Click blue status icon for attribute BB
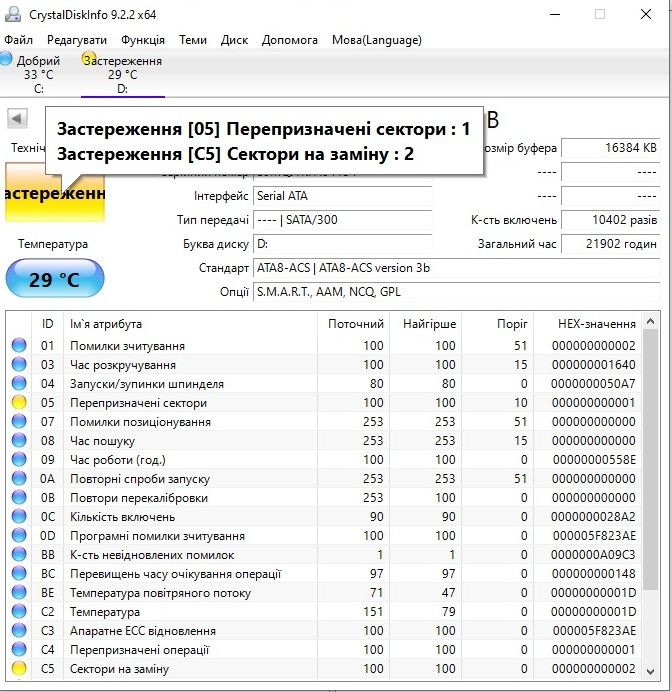Screen dimensions: 672x692 point(19,554)
